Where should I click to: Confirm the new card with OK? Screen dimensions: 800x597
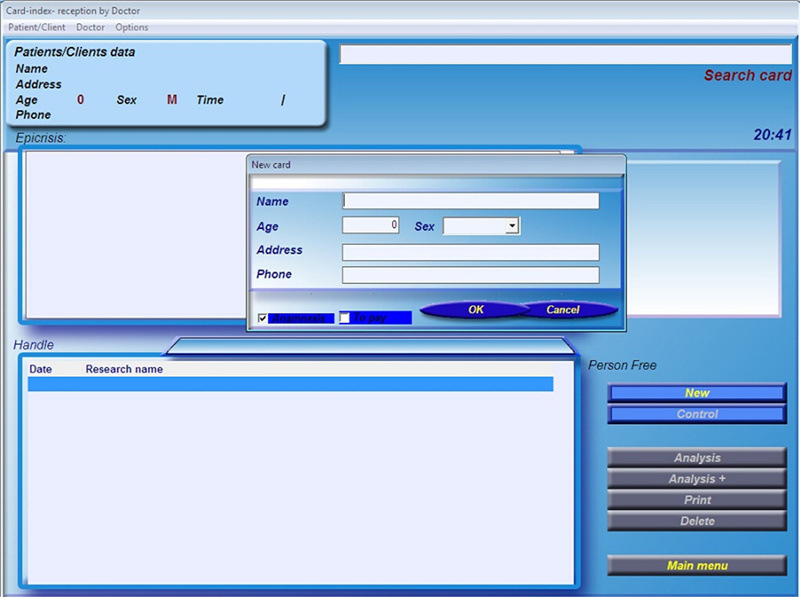pyautogui.click(x=475, y=310)
